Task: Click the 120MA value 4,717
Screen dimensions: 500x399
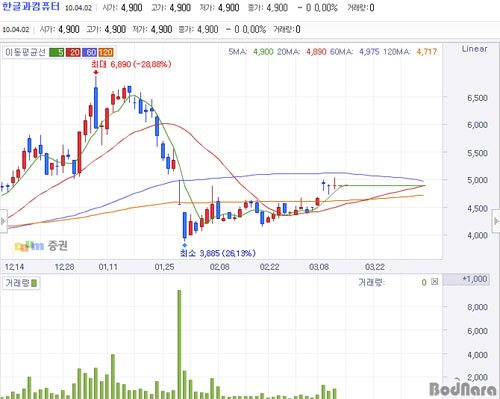Action: (x=427, y=52)
